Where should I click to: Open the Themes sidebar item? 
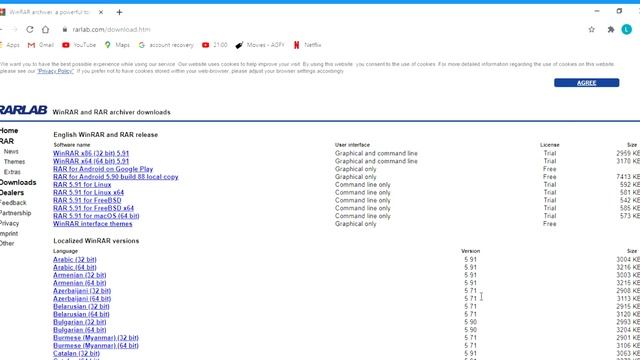(x=14, y=162)
